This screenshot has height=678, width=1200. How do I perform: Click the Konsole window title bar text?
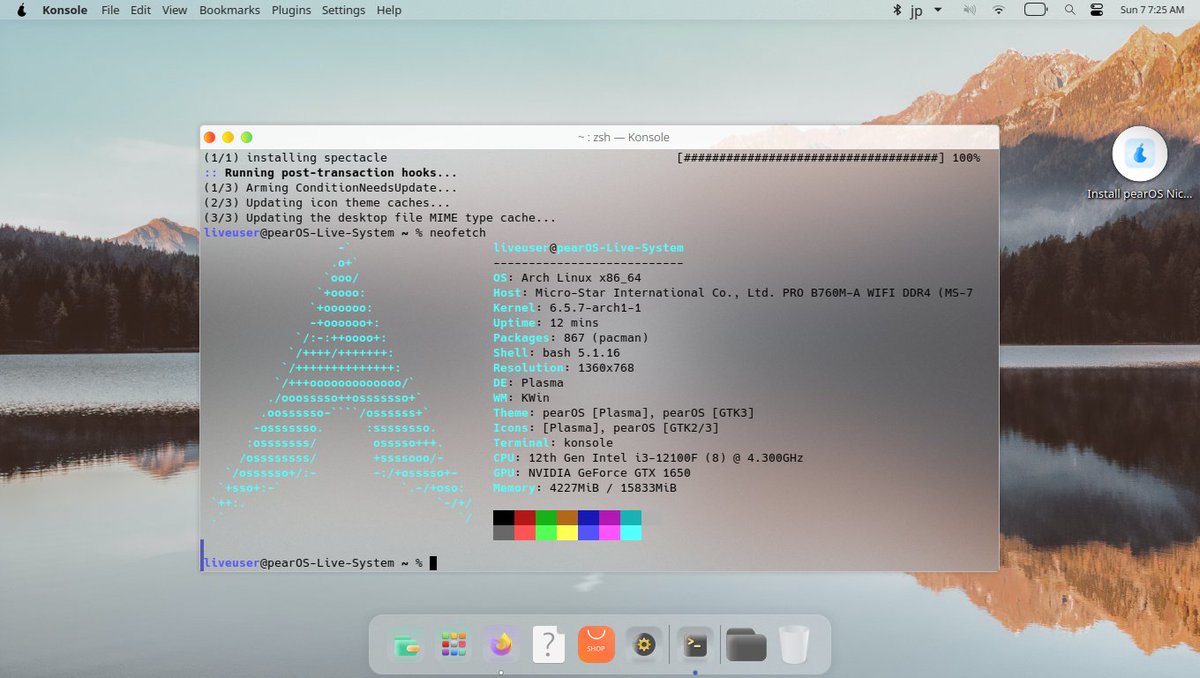pyautogui.click(x=623, y=137)
